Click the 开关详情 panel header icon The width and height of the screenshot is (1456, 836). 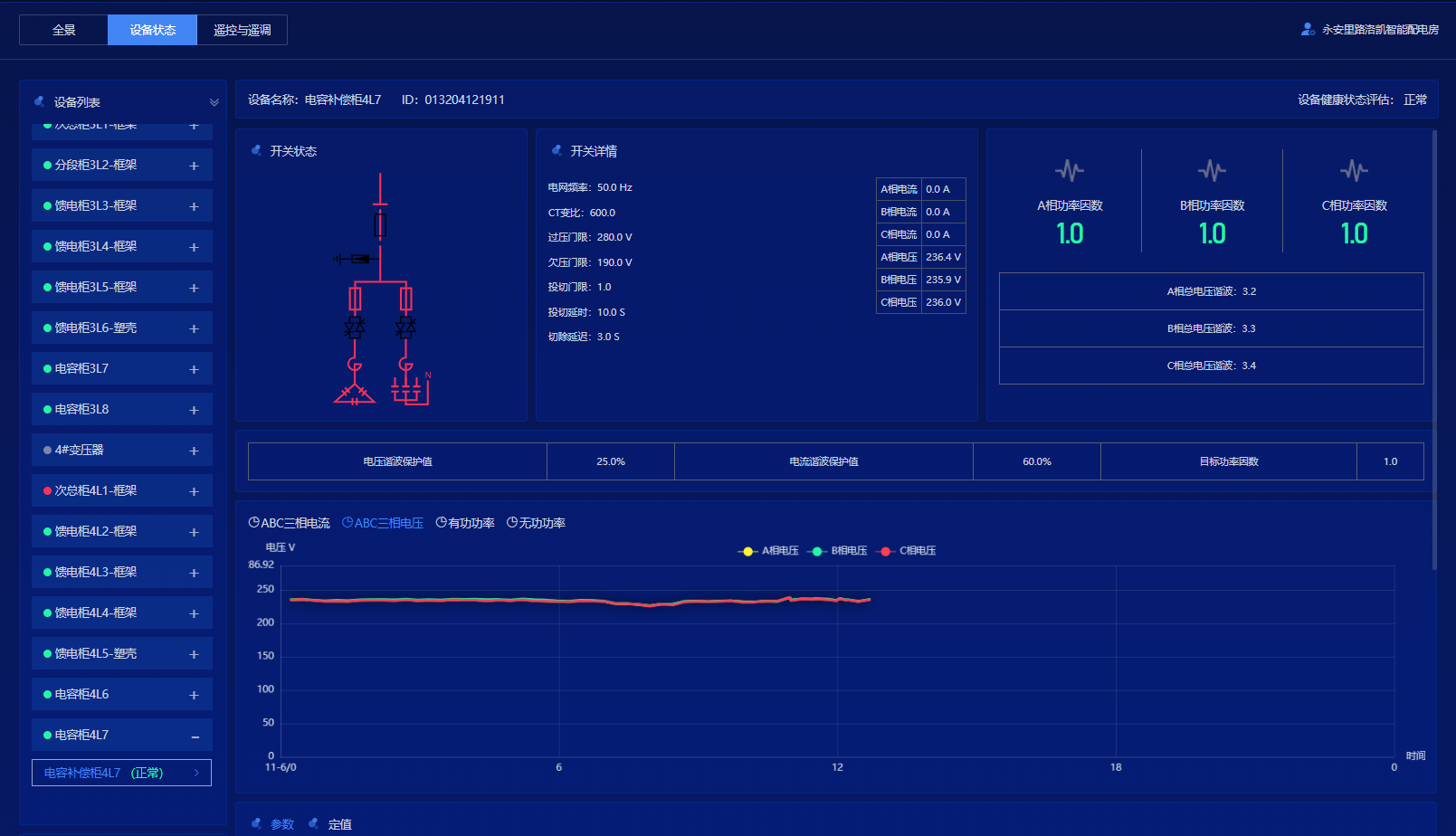point(557,150)
